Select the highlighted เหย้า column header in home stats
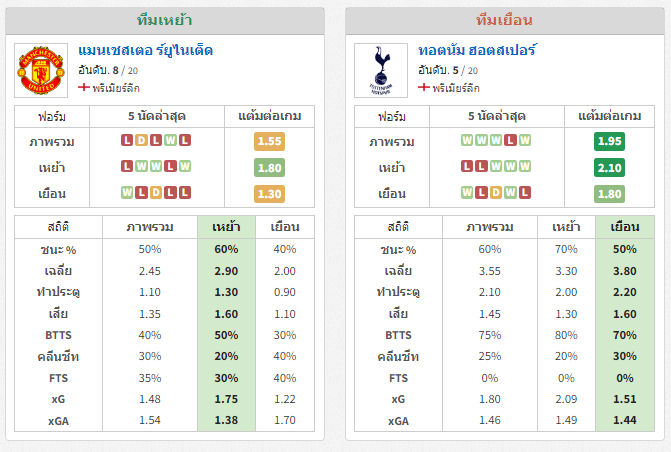The height and width of the screenshot is (452, 671). tap(226, 227)
